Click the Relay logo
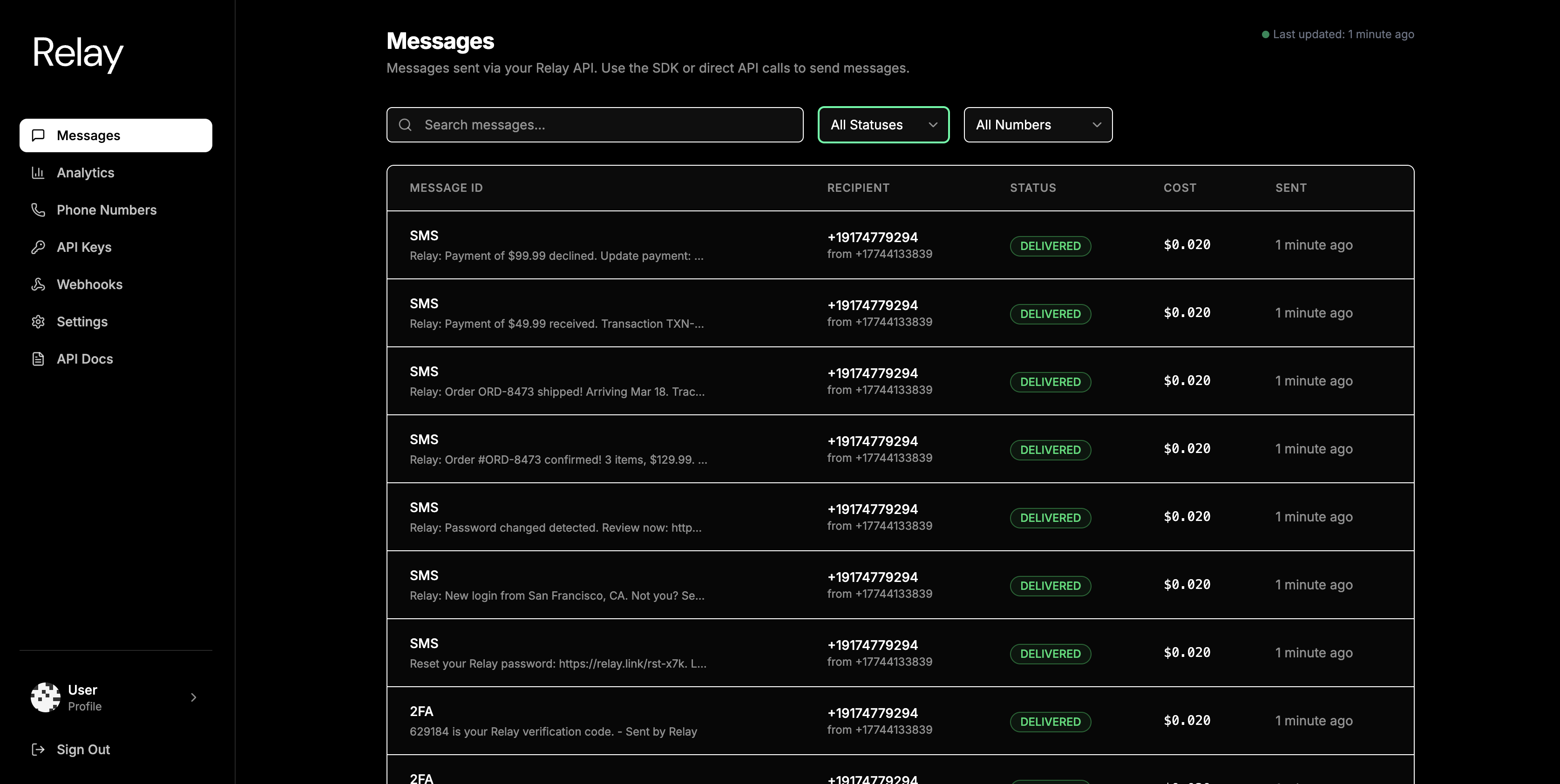The image size is (1560, 784). 77,53
